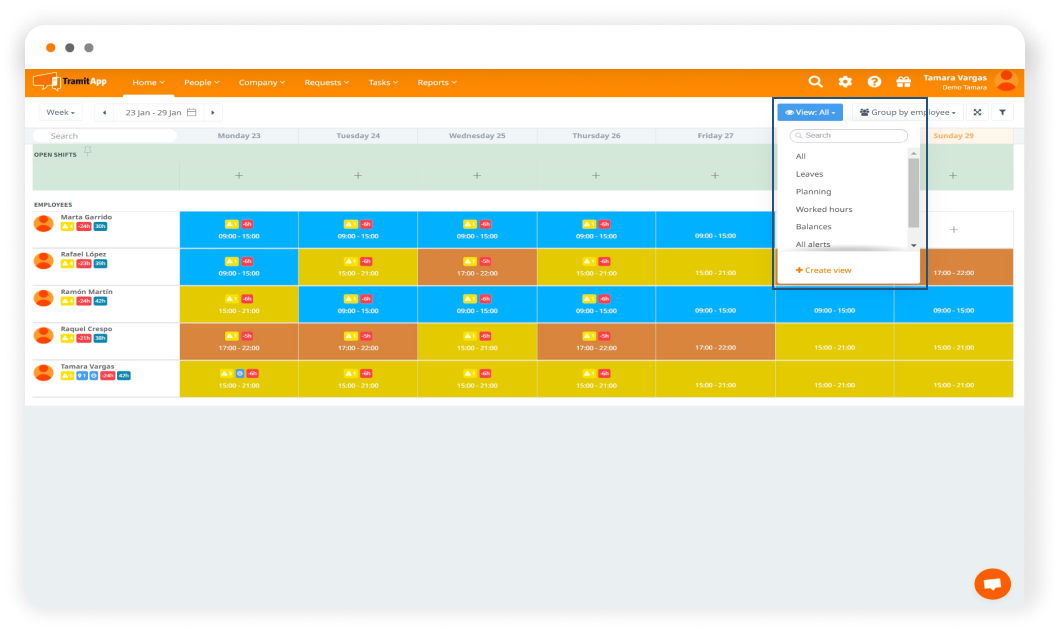This screenshot has height=633, width=1061.
Task: Open the orange chat bubble widget
Action: 992,584
